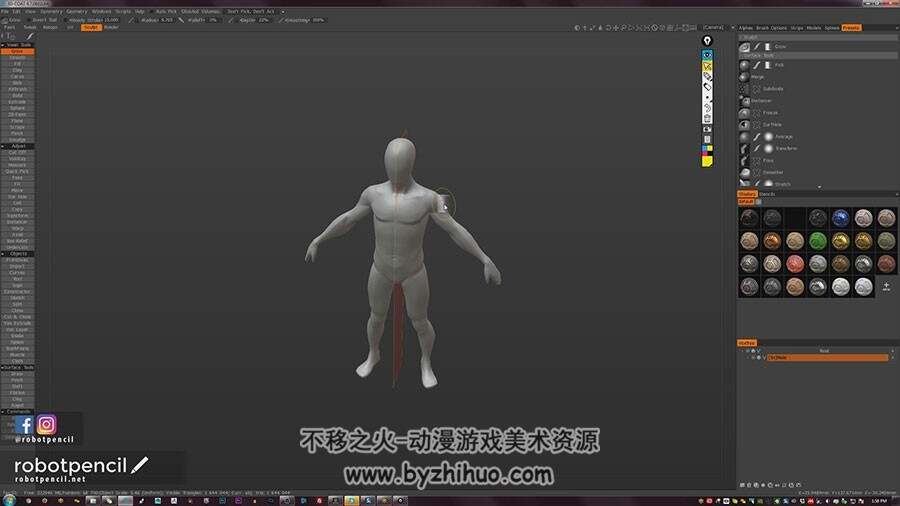
Task: Select the Flatten surface tool
Action: (17, 392)
